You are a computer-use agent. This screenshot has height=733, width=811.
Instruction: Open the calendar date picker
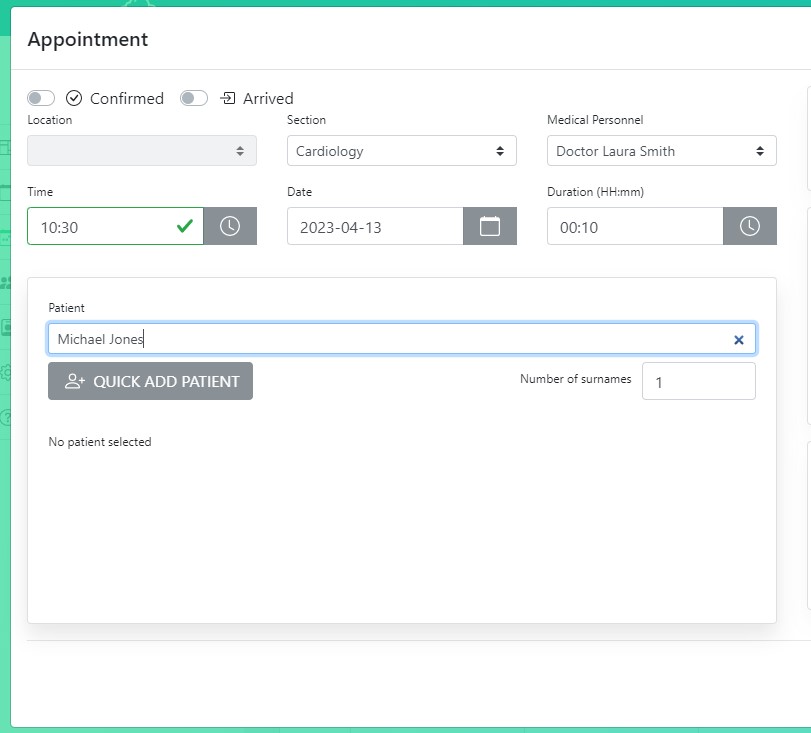(490, 226)
